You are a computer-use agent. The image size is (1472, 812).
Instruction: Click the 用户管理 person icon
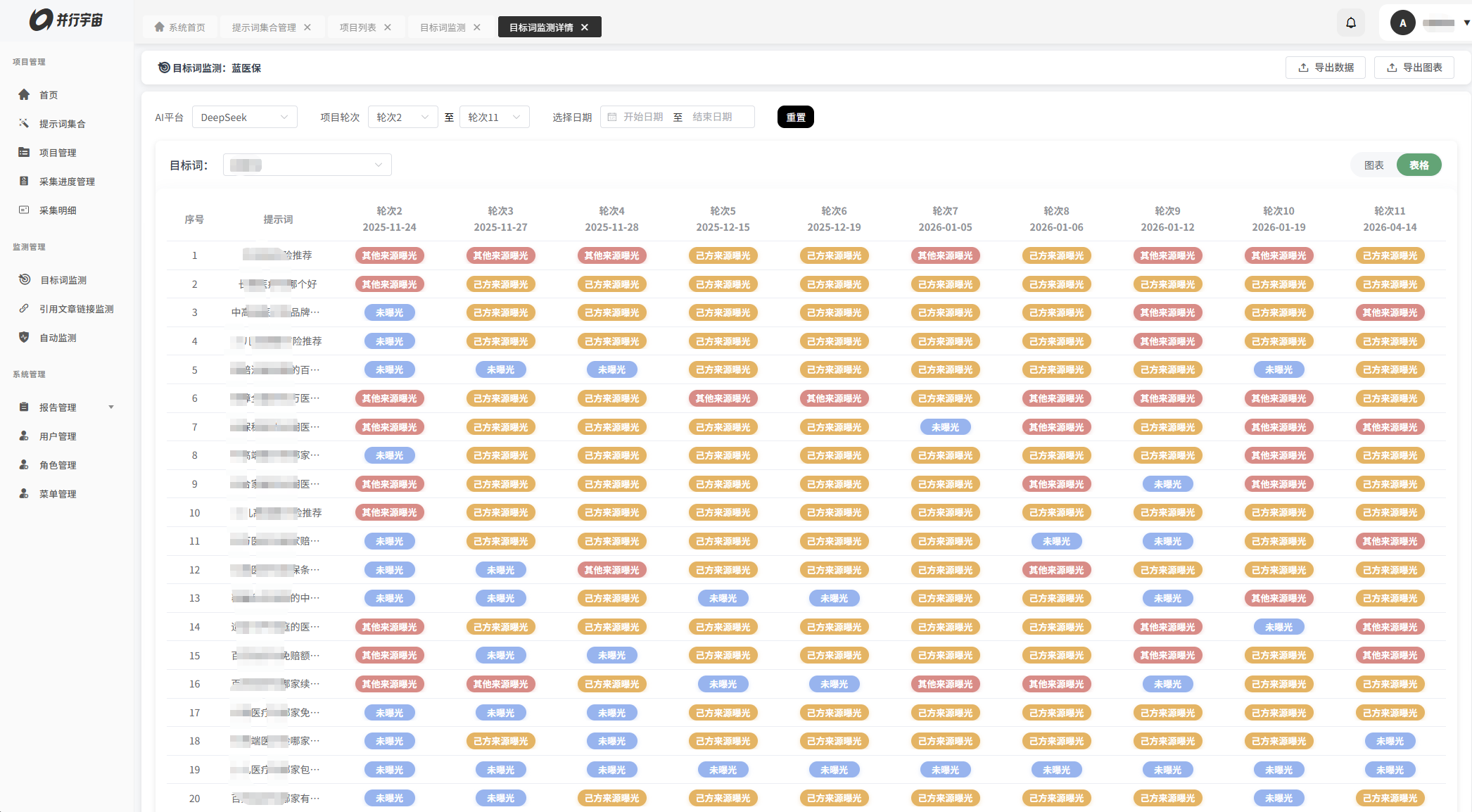pos(24,436)
